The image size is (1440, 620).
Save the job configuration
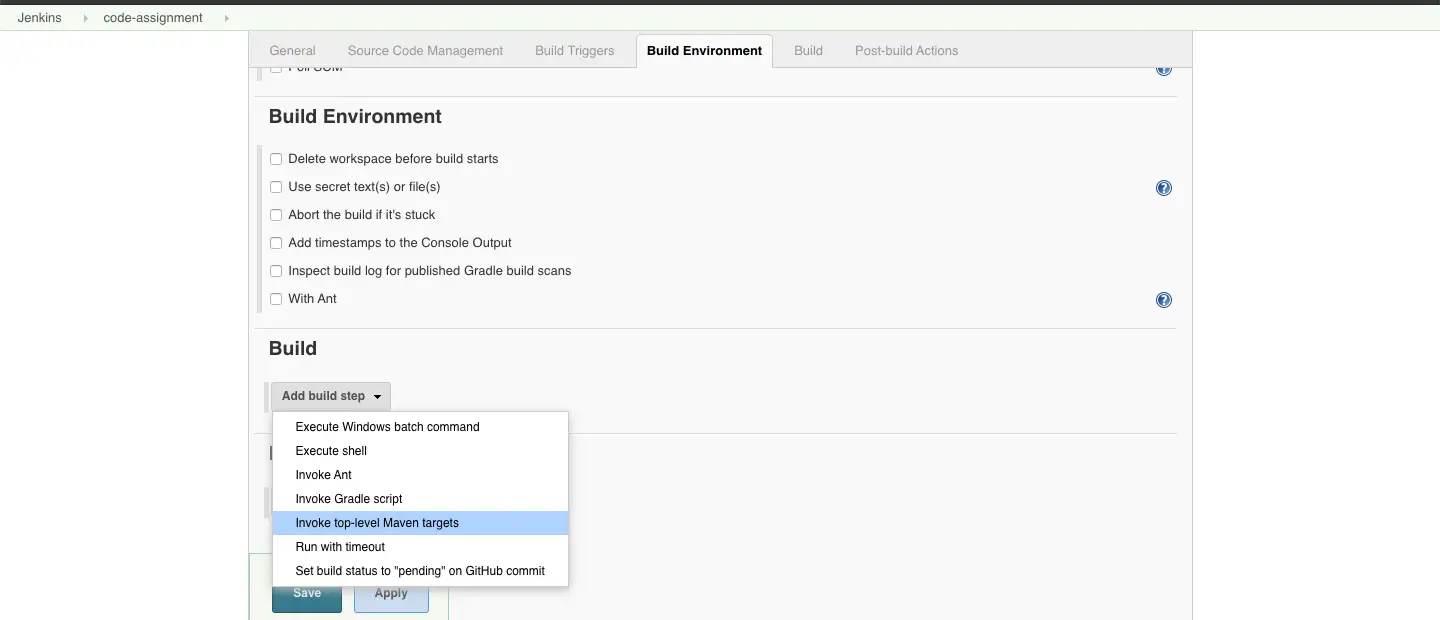point(306,593)
